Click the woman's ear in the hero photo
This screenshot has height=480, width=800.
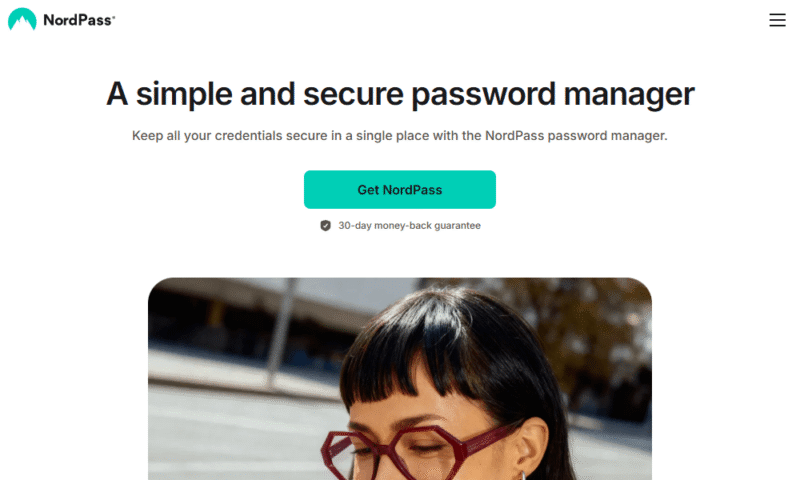pos(532,445)
